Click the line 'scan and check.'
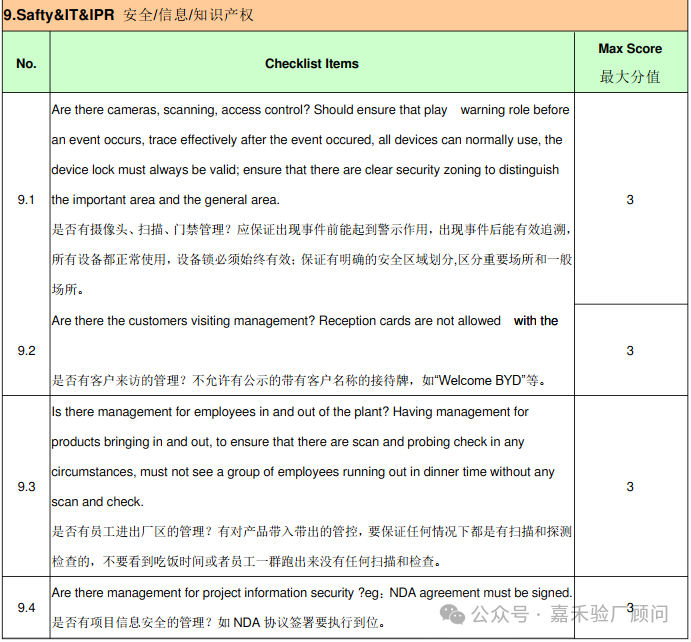 (97, 502)
